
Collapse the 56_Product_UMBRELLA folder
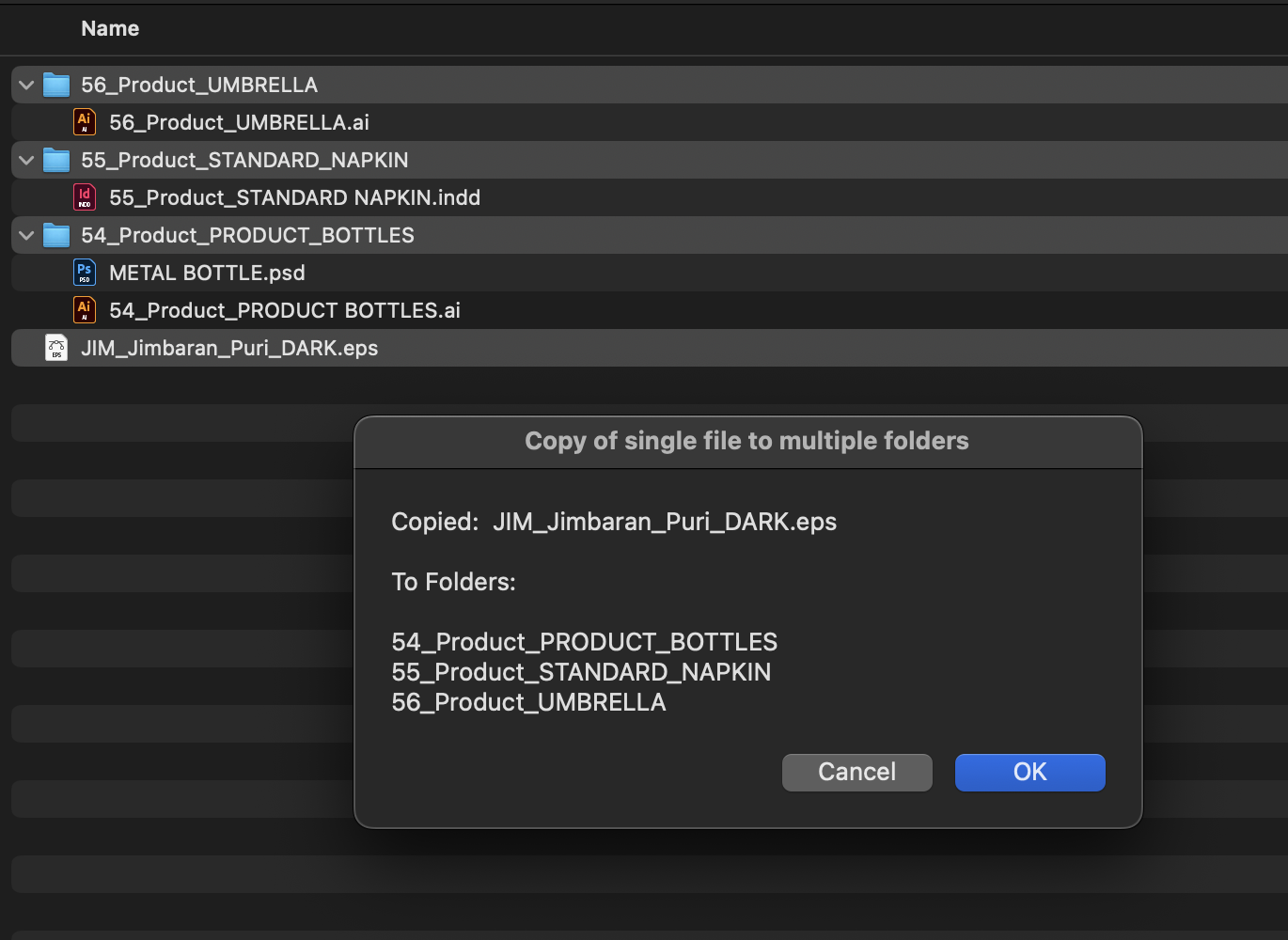(x=26, y=86)
